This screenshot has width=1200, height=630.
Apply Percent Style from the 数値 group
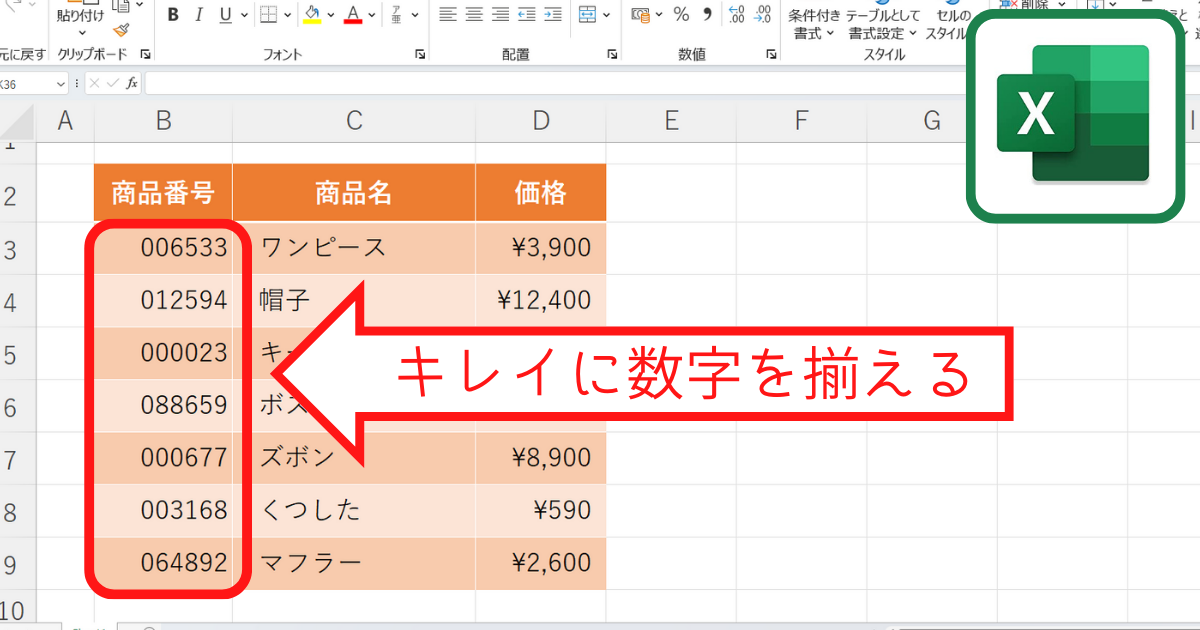681,14
